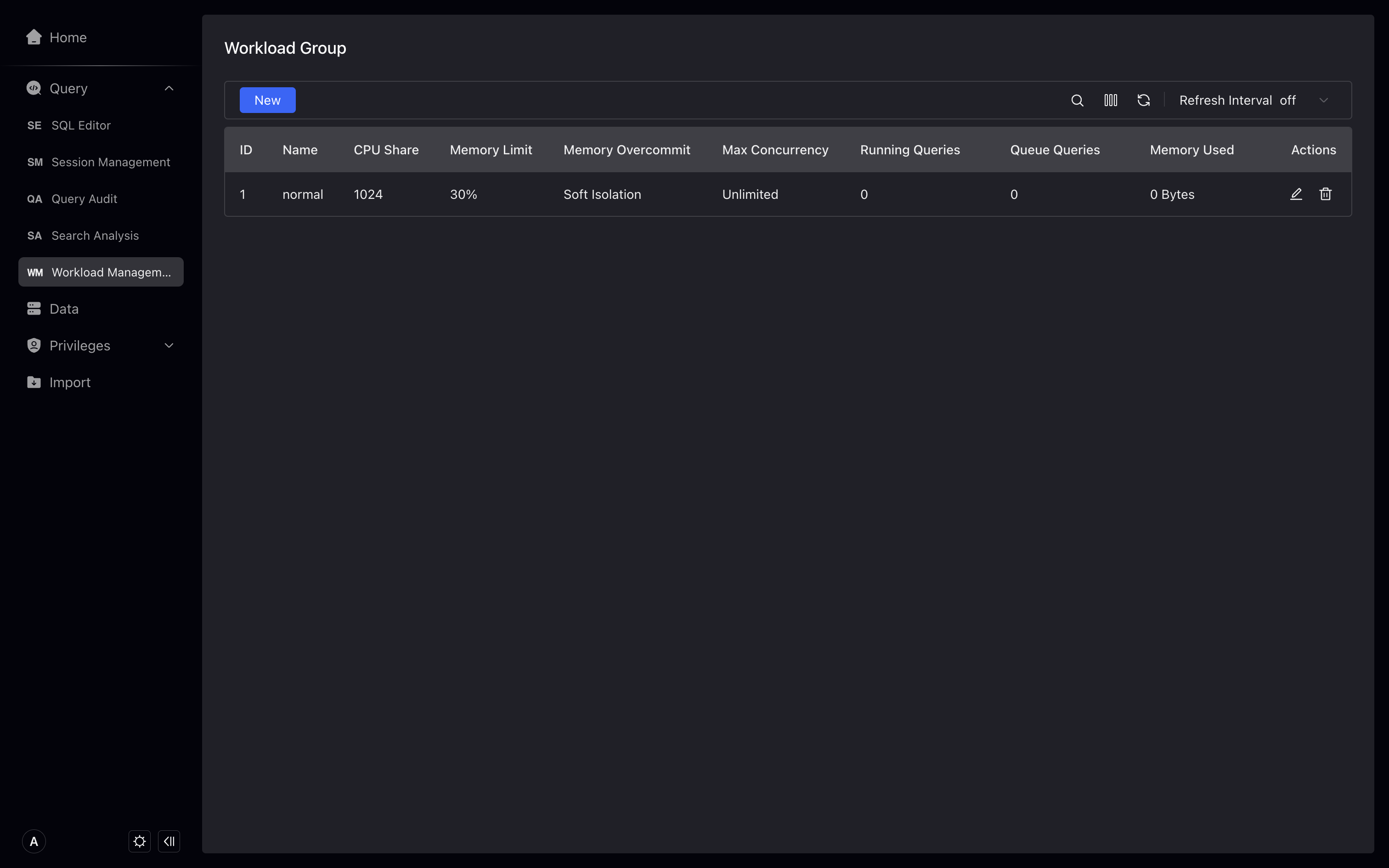Image resolution: width=1389 pixels, height=868 pixels.
Task: Click the Query section icon
Action: point(34,88)
